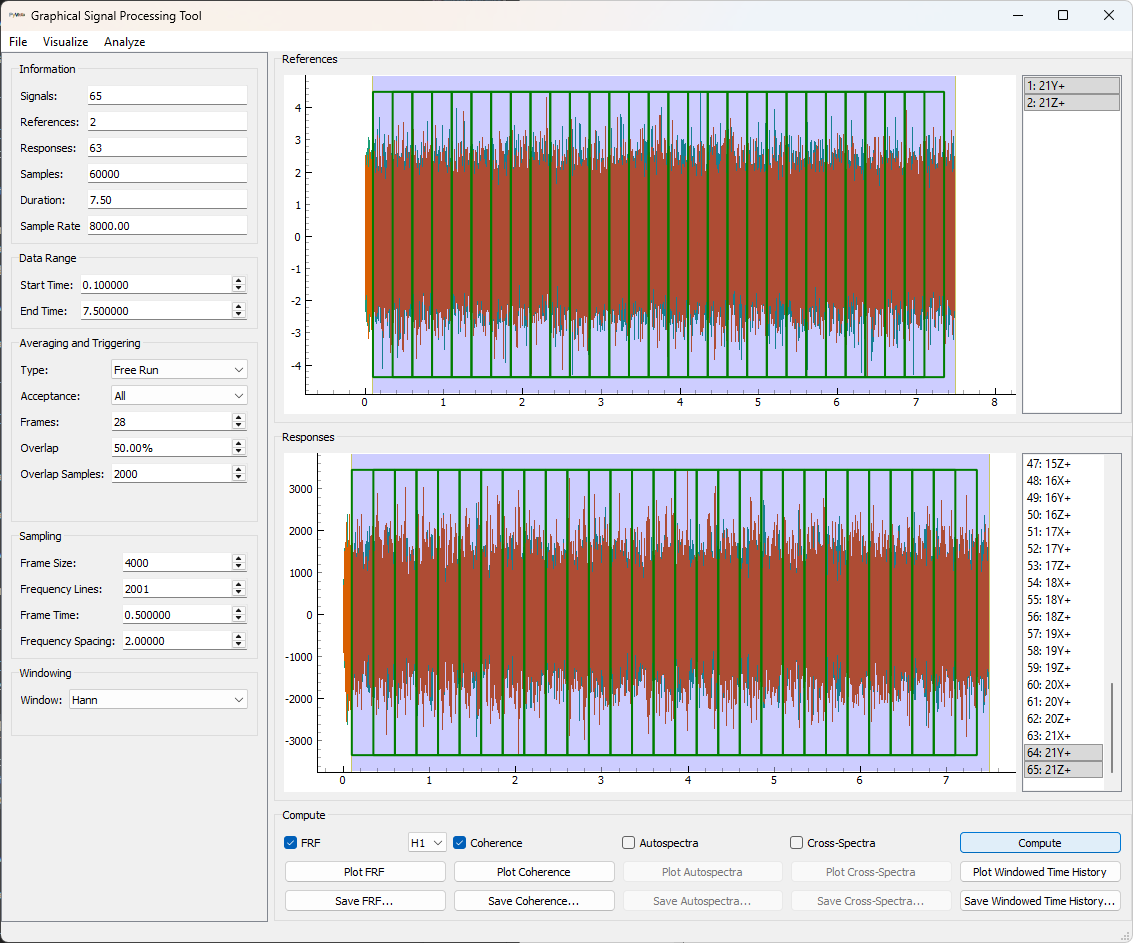Disable the Coherence checkbox
This screenshot has width=1133, height=943.
(x=457, y=842)
